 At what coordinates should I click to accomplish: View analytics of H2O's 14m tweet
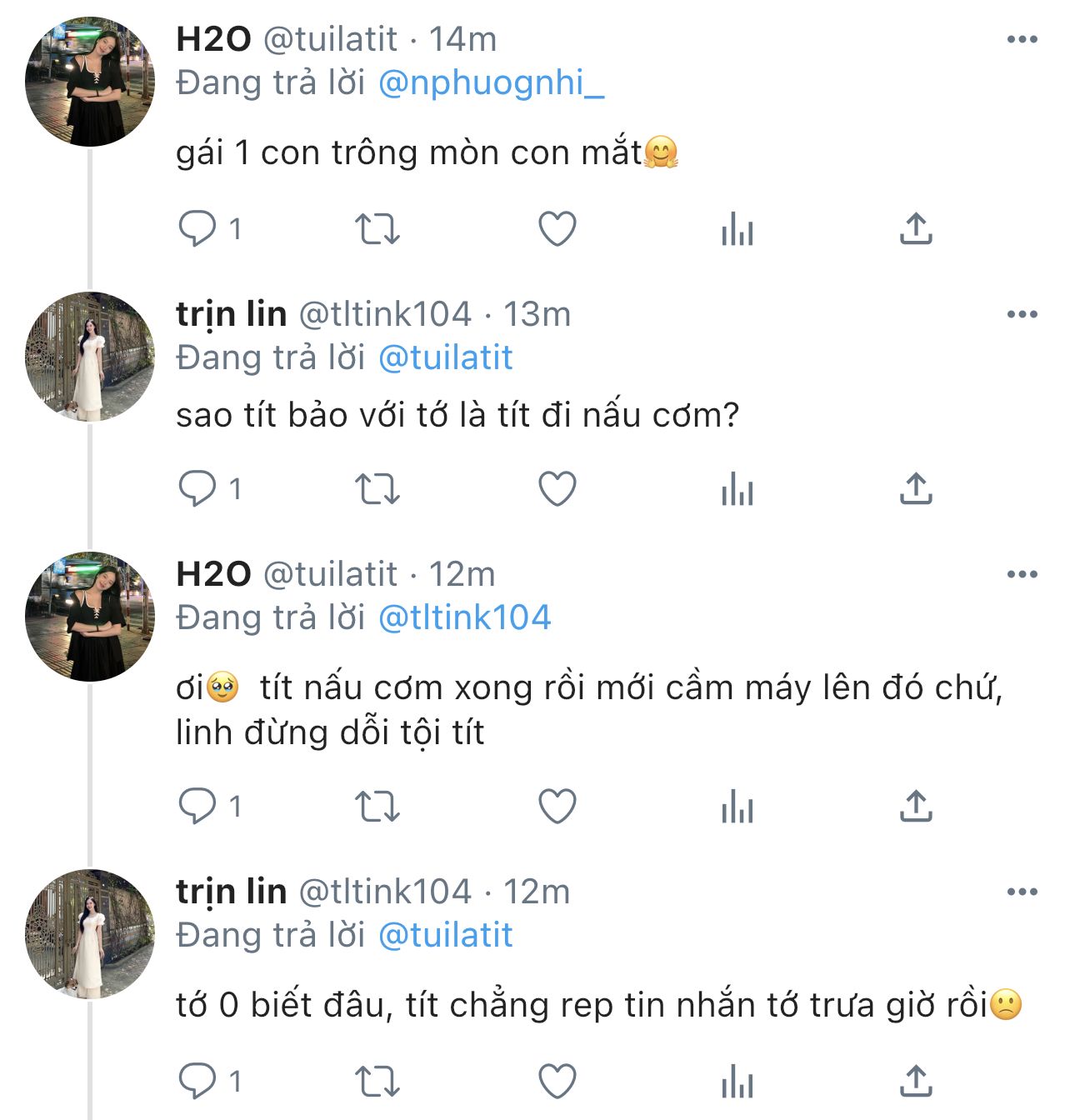pyautogui.click(x=737, y=228)
